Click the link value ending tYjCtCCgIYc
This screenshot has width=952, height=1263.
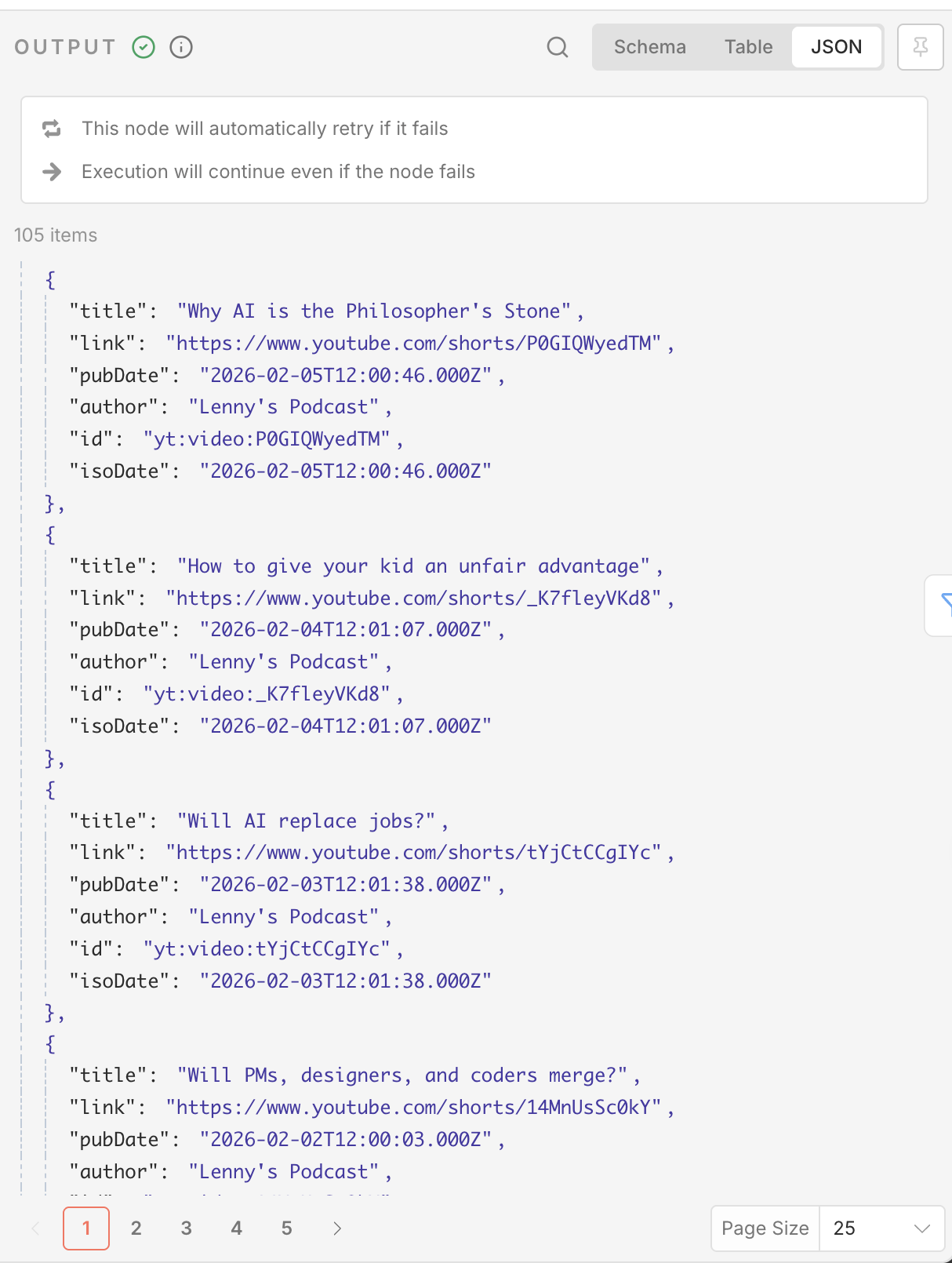[414, 853]
